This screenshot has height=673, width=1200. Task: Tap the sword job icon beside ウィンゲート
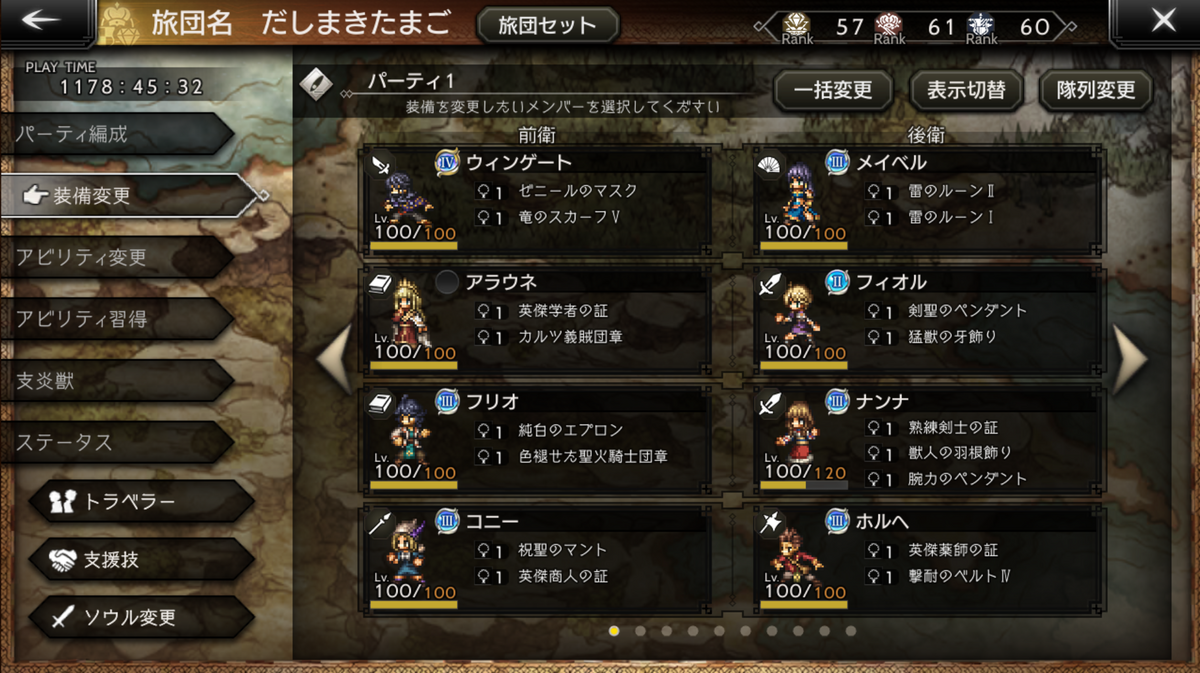click(x=383, y=166)
